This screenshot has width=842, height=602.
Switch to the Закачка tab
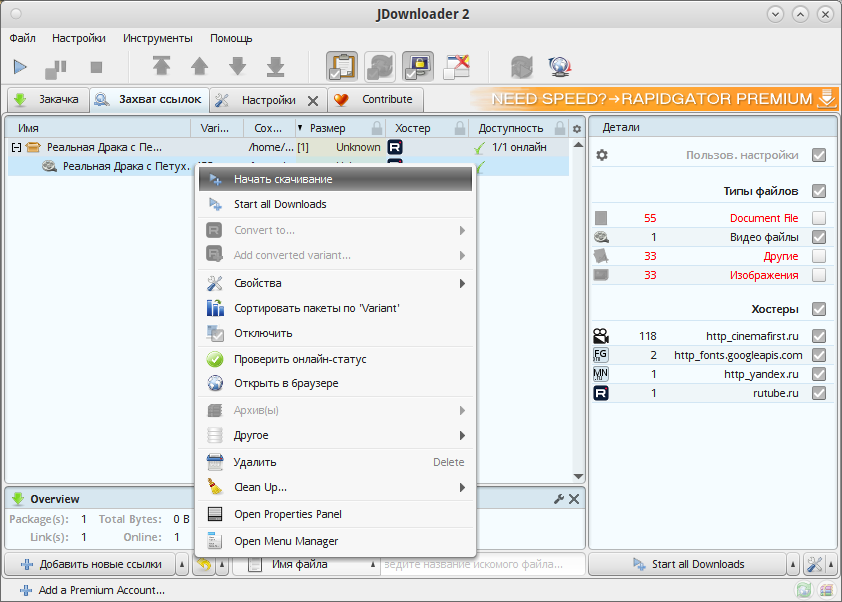tap(48, 99)
